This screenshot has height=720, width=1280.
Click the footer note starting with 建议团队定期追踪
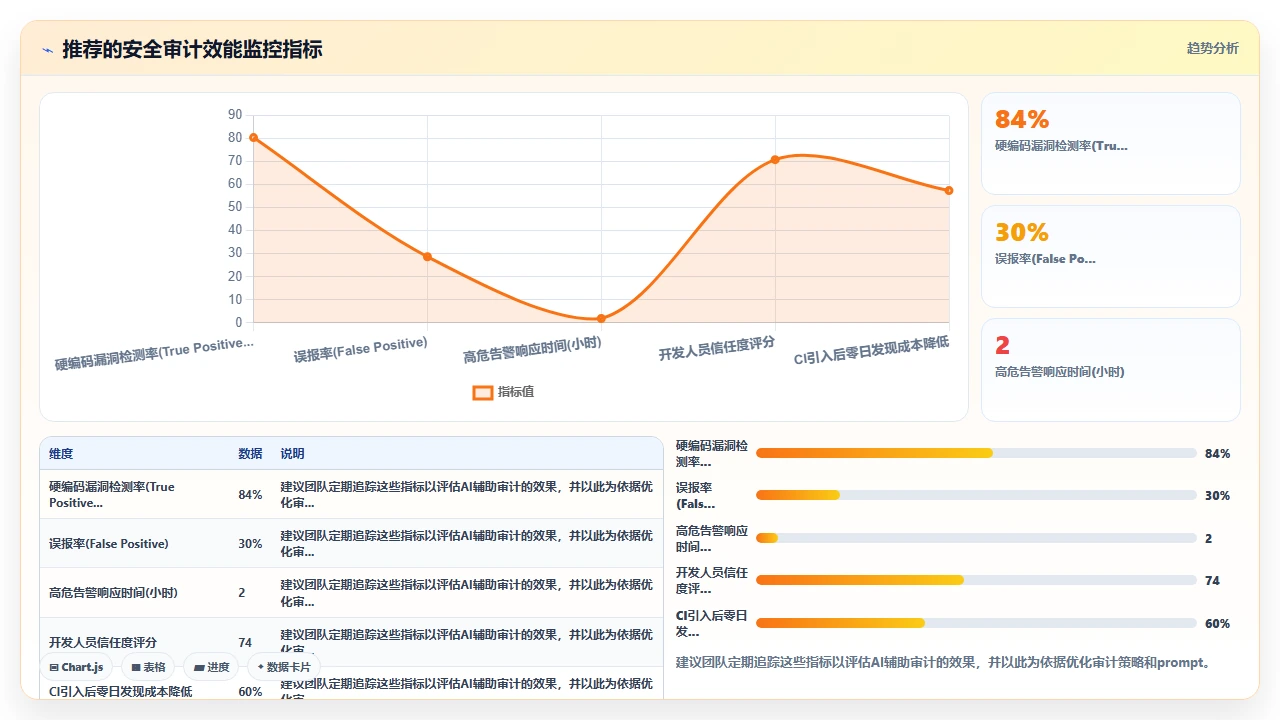point(943,662)
